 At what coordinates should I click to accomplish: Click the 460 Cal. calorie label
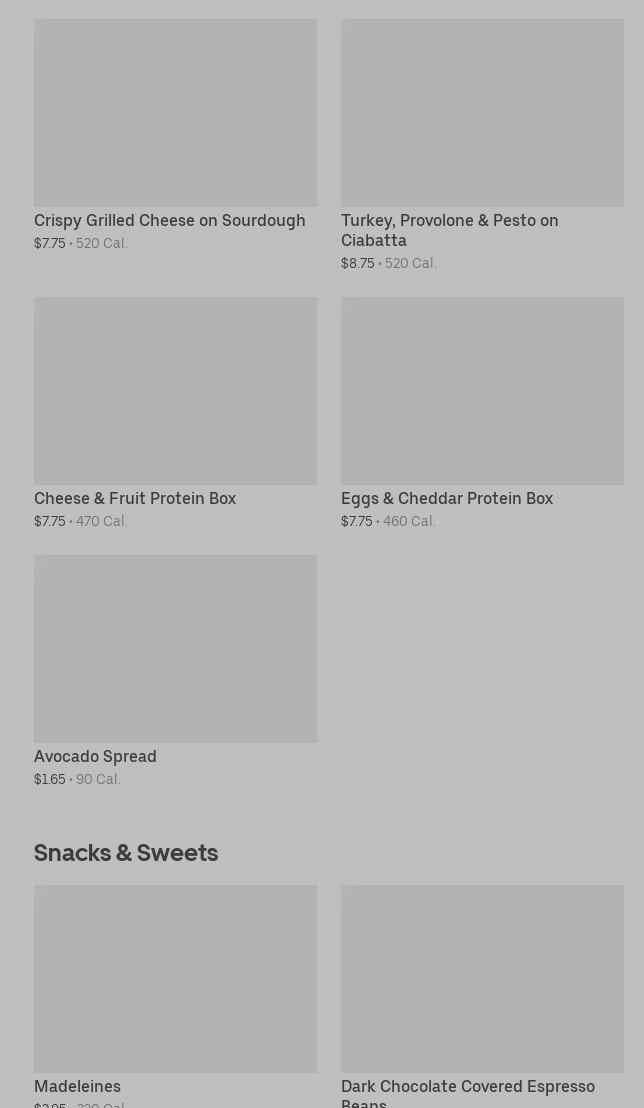(x=409, y=521)
